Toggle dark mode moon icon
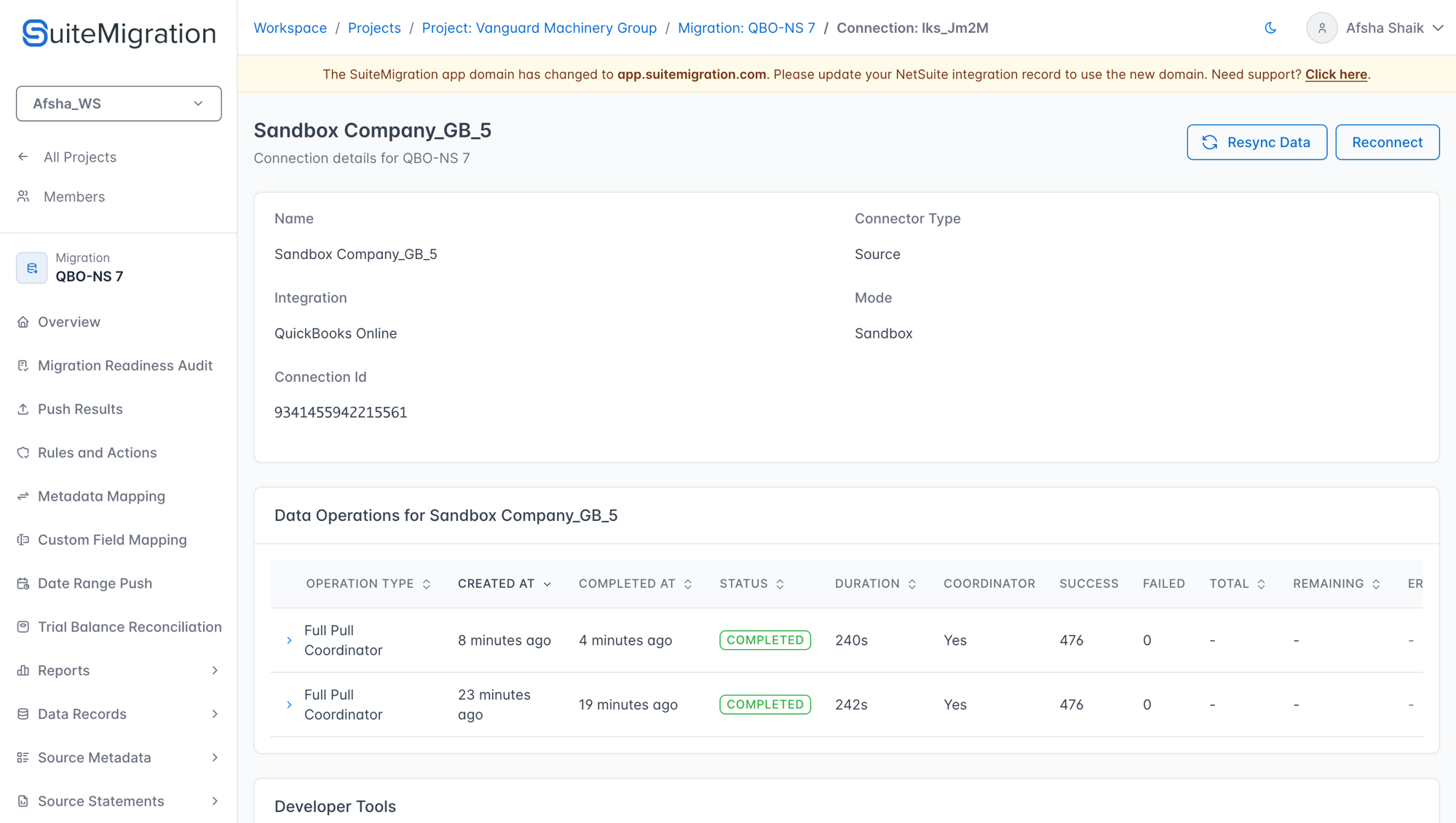 point(1270,28)
